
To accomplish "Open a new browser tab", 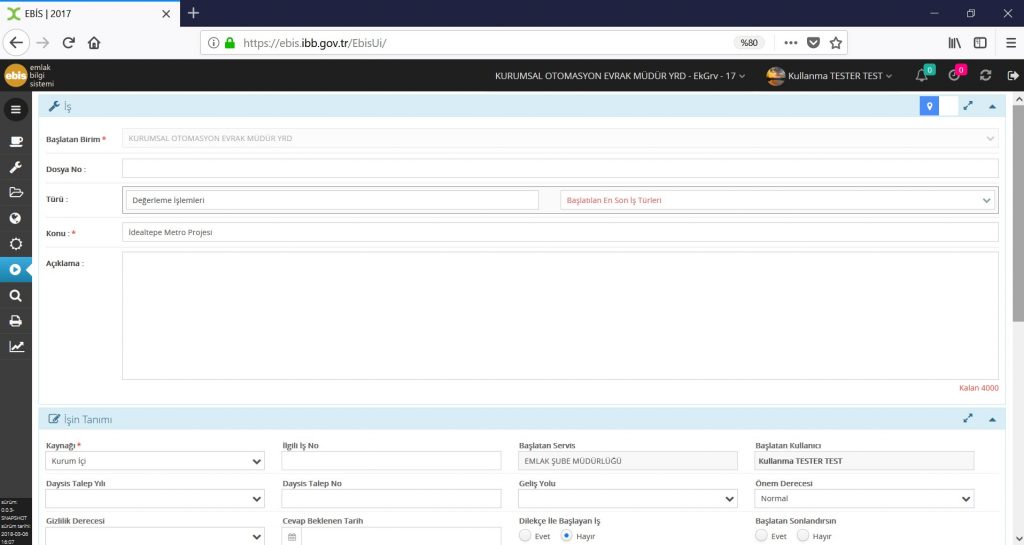I will tap(193, 13).
